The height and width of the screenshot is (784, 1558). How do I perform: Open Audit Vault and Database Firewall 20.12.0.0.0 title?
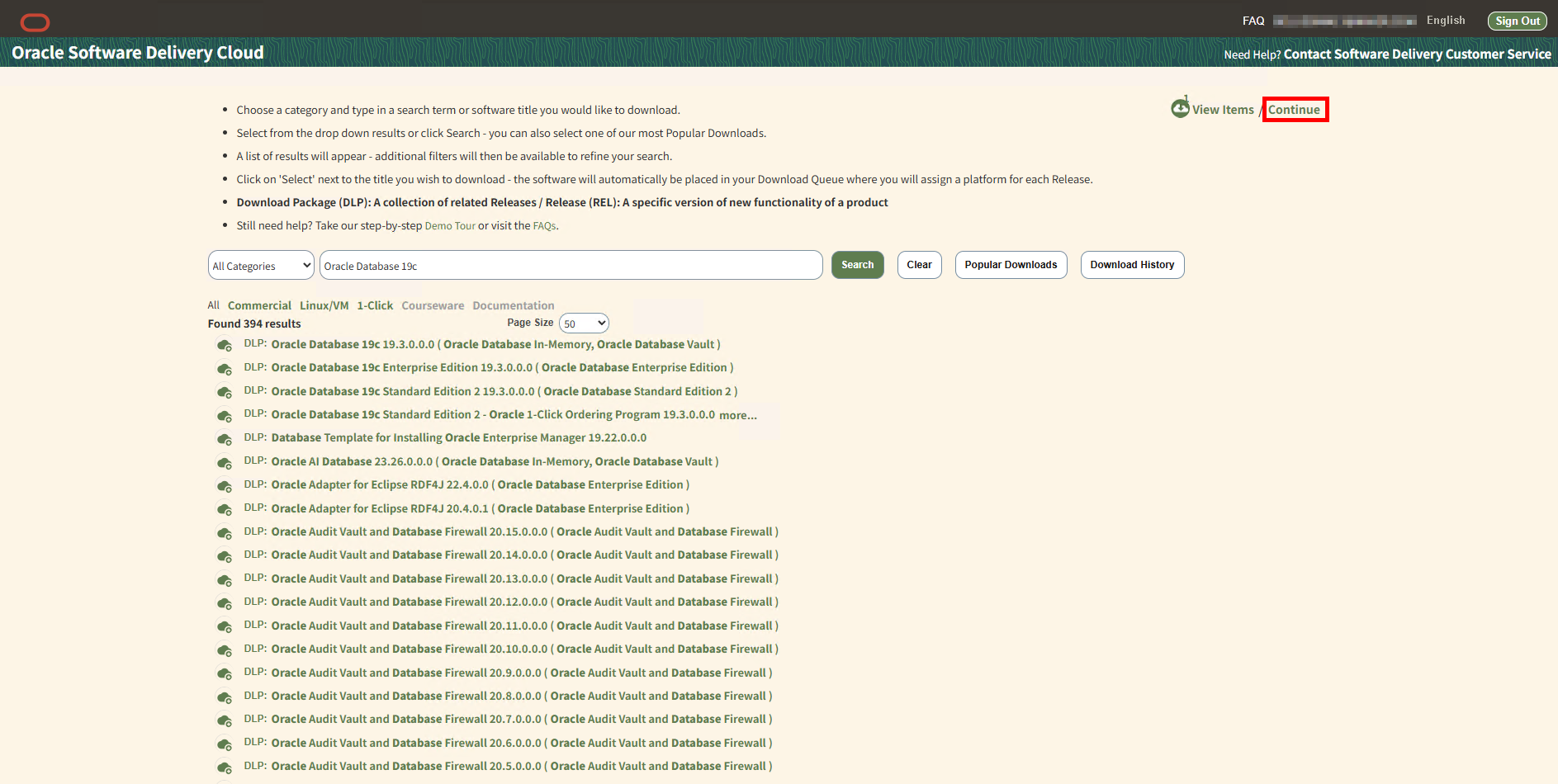pos(525,602)
